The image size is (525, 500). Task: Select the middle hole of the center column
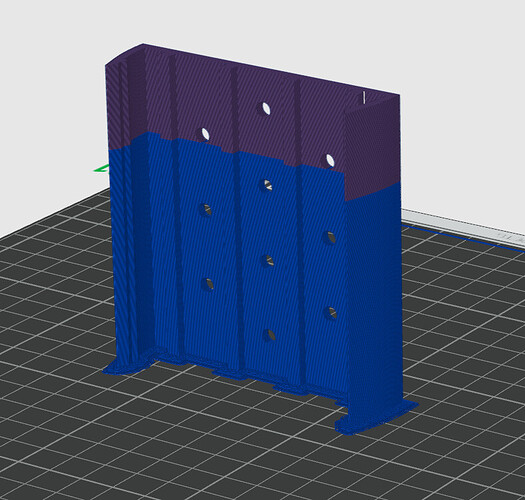[268, 261]
